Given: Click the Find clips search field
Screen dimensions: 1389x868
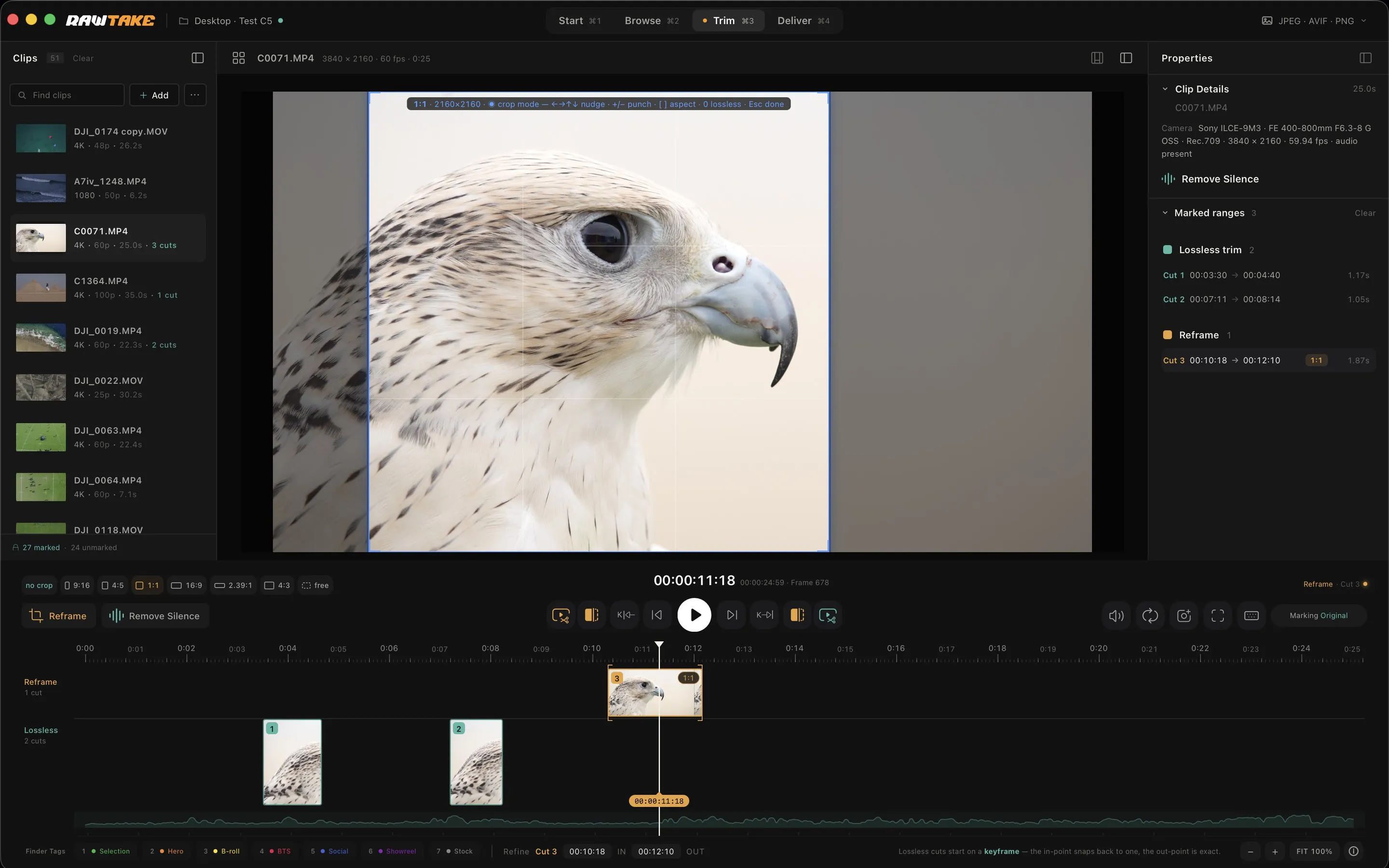Looking at the screenshot, I should click(x=67, y=95).
